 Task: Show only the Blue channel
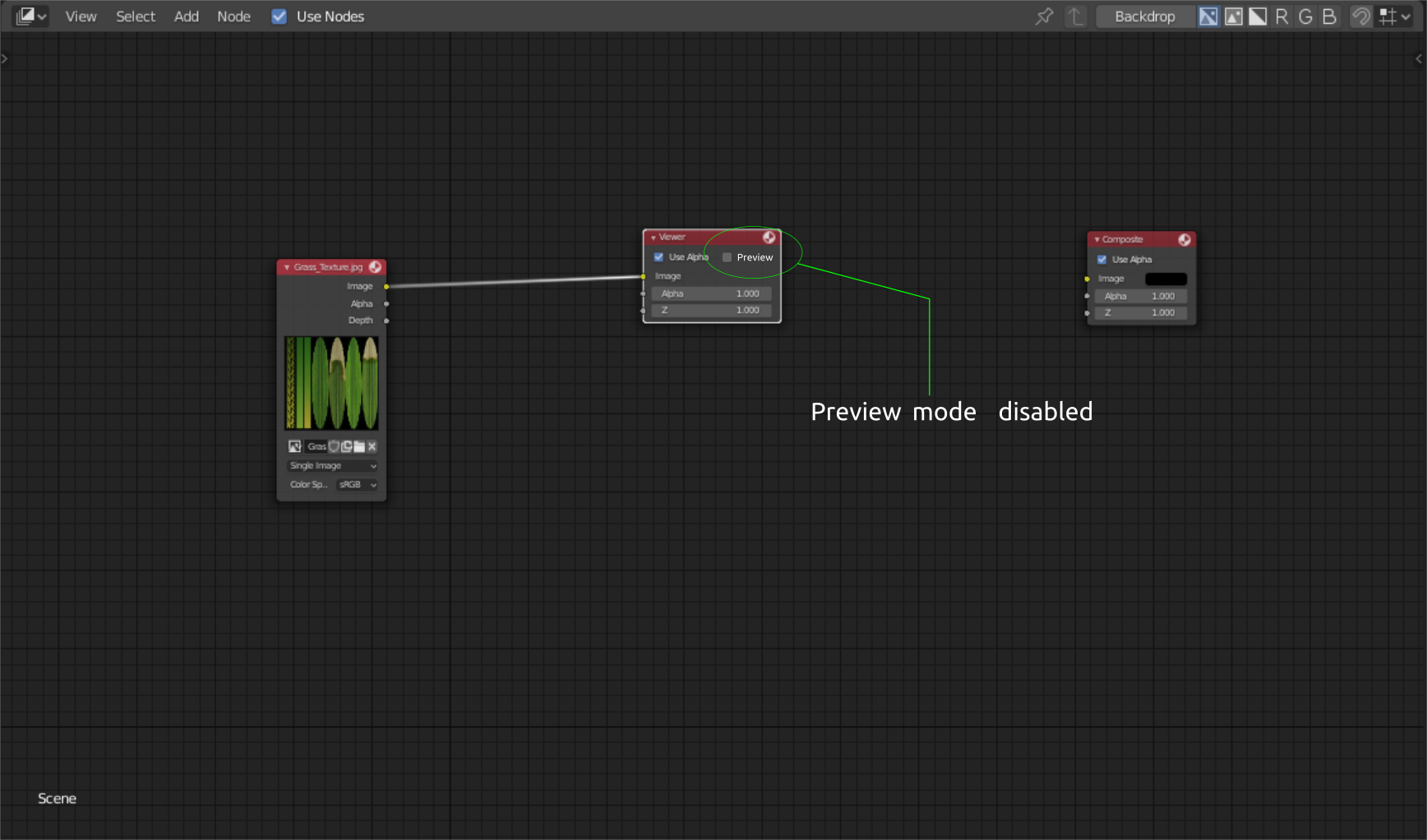pos(1329,16)
